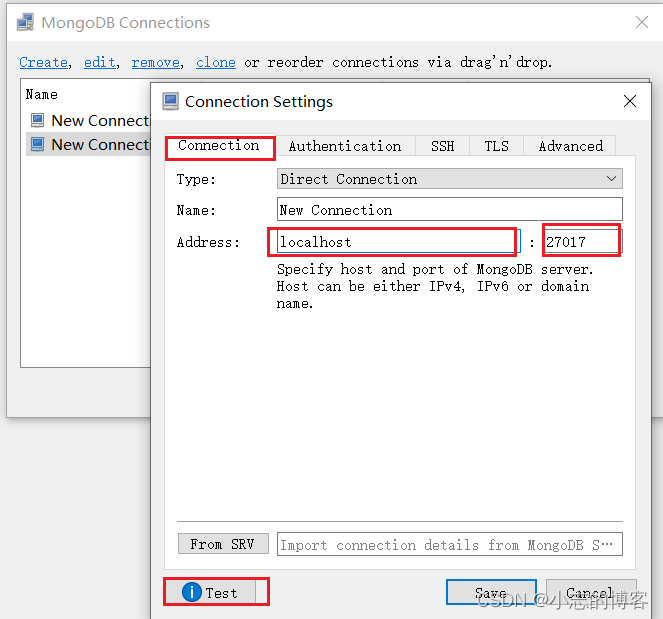Select first New Connection row in list
Image resolution: width=663 pixels, height=619 pixels.
pyautogui.click(x=89, y=121)
